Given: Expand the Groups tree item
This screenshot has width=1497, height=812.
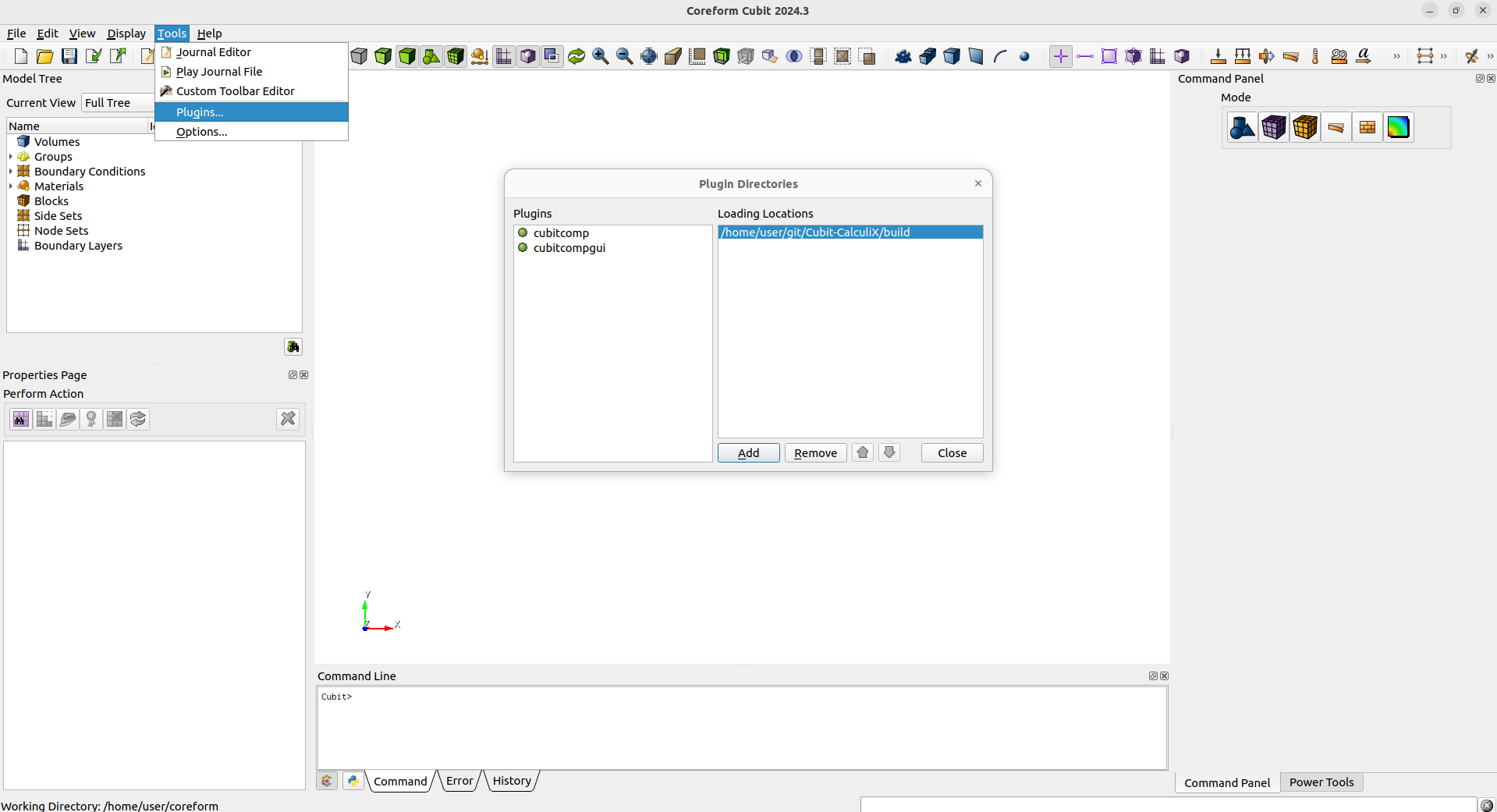Looking at the screenshot, I should [x=10, y=156].
